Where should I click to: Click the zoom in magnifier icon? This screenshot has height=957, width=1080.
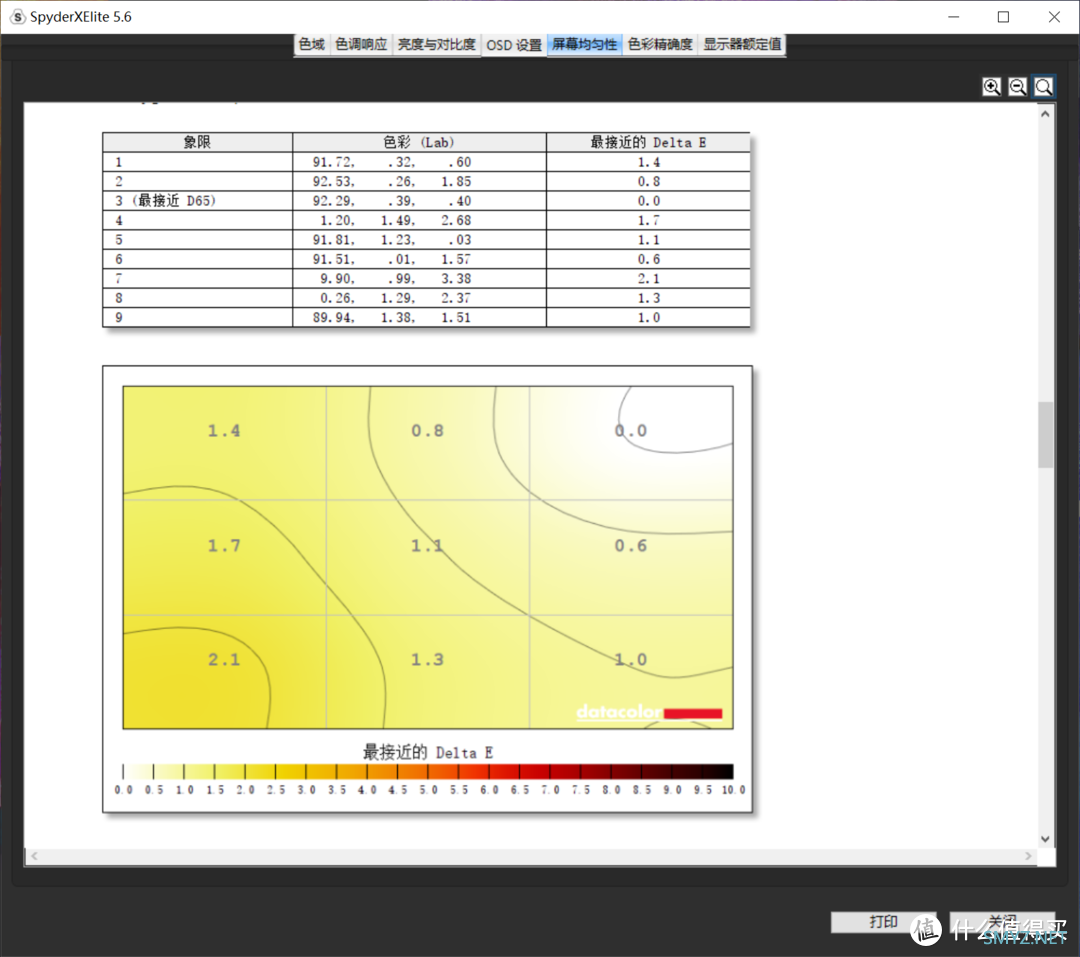(991, 87)
